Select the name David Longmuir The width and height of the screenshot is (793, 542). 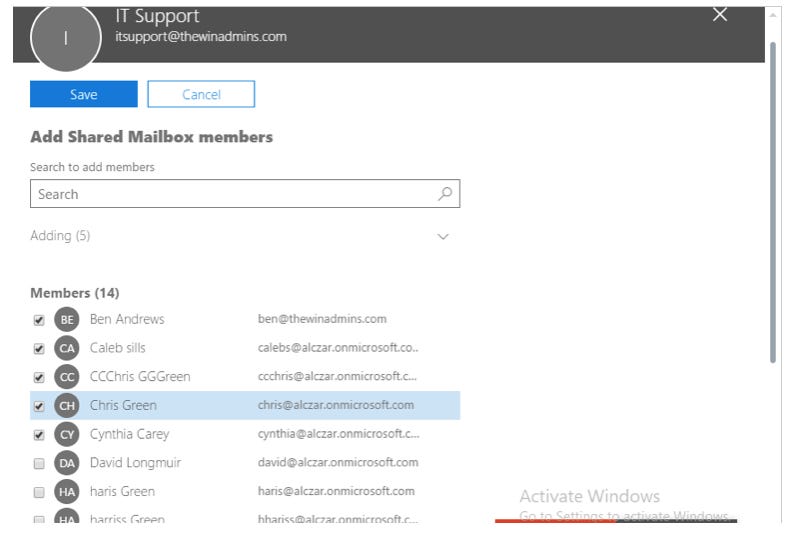(x=135, y=463)
